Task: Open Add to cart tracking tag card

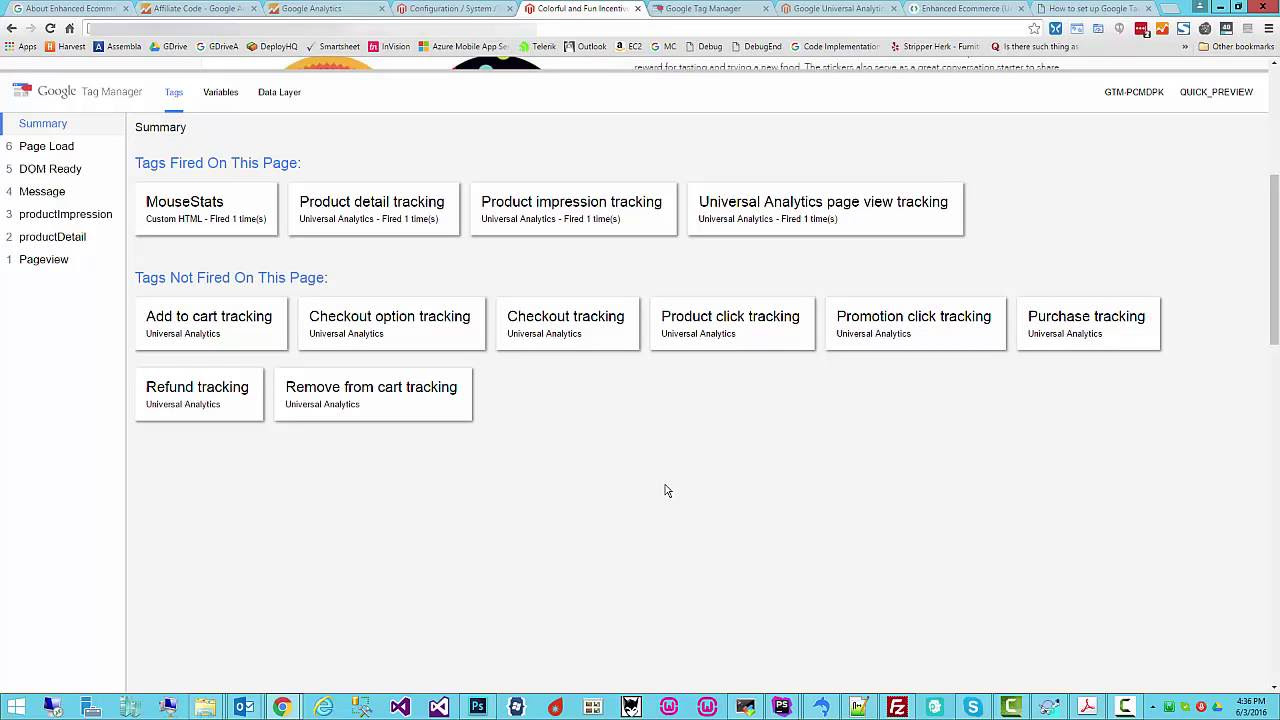Action: (211, 323)
